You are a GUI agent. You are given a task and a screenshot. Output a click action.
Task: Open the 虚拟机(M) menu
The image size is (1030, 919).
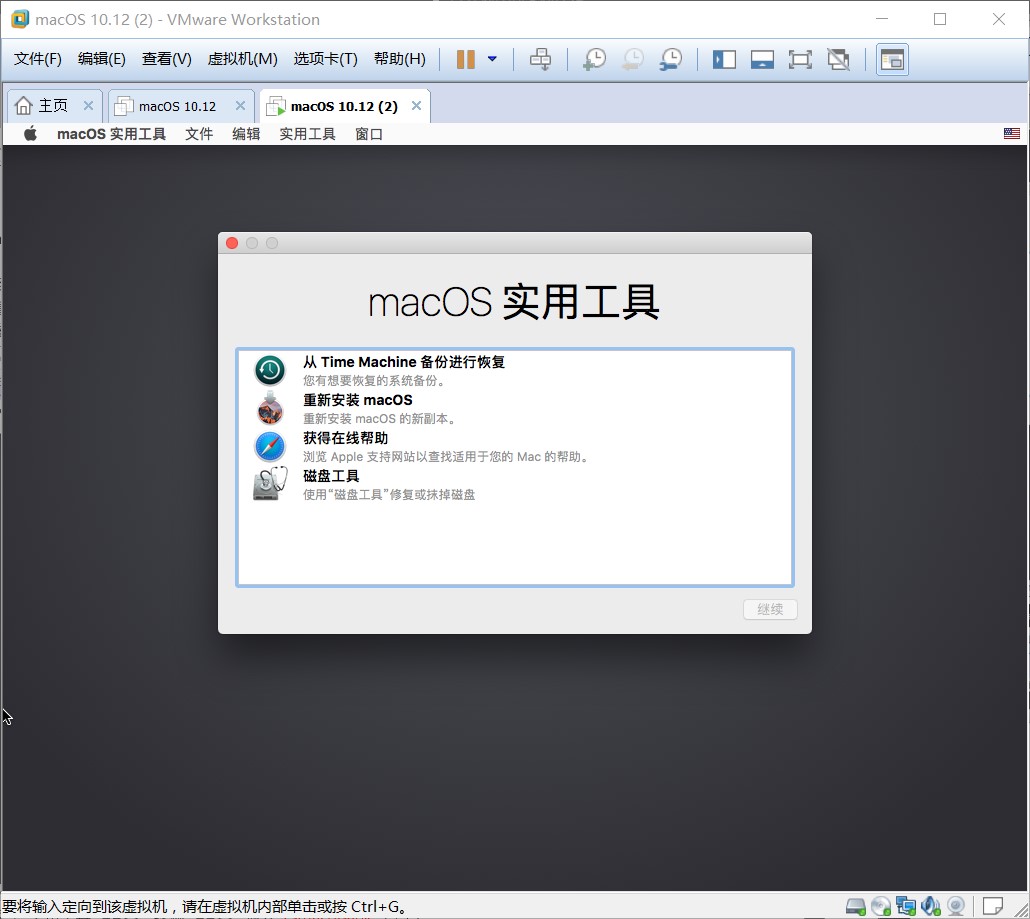[242, 59]
